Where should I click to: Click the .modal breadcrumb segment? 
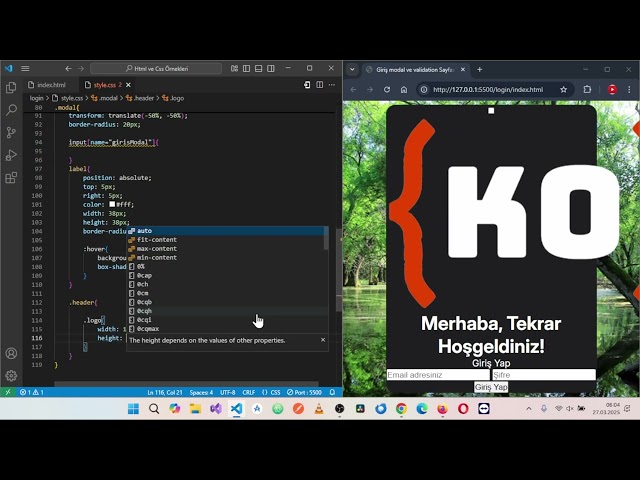106,98
